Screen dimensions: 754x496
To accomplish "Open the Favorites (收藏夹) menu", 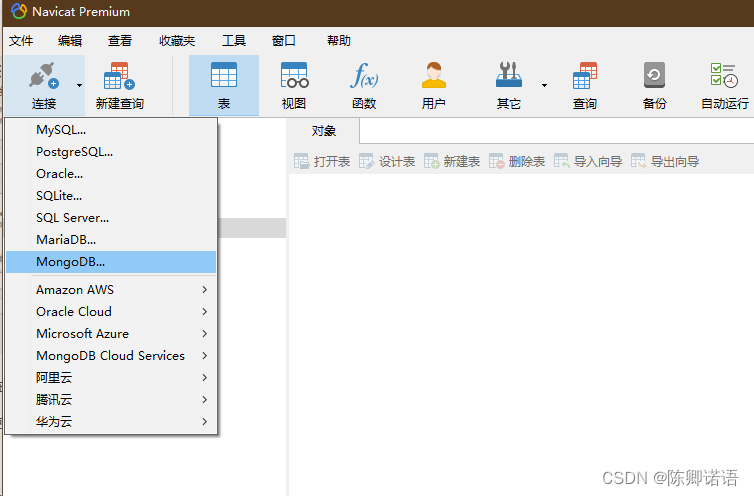I will pos(177,41).
